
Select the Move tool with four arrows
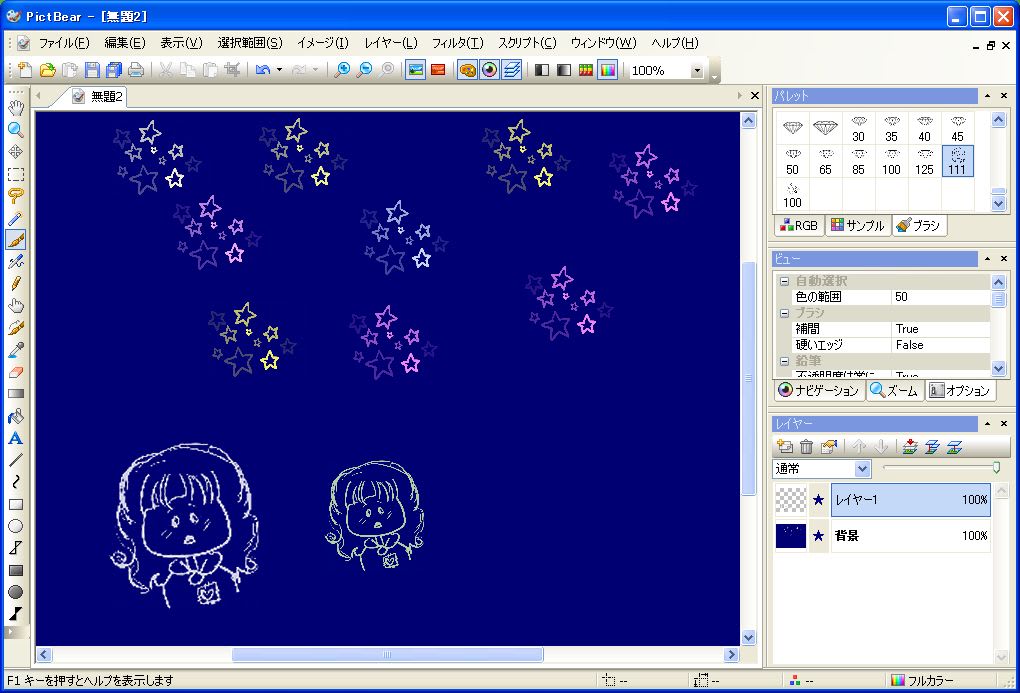pos(16,152)
